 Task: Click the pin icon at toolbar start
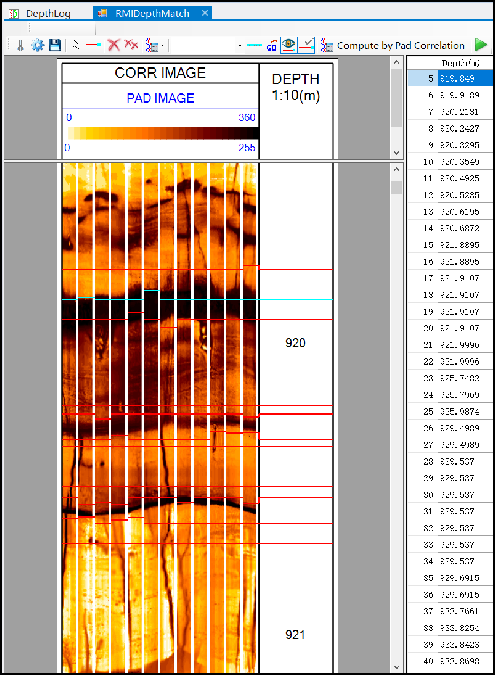20,45
